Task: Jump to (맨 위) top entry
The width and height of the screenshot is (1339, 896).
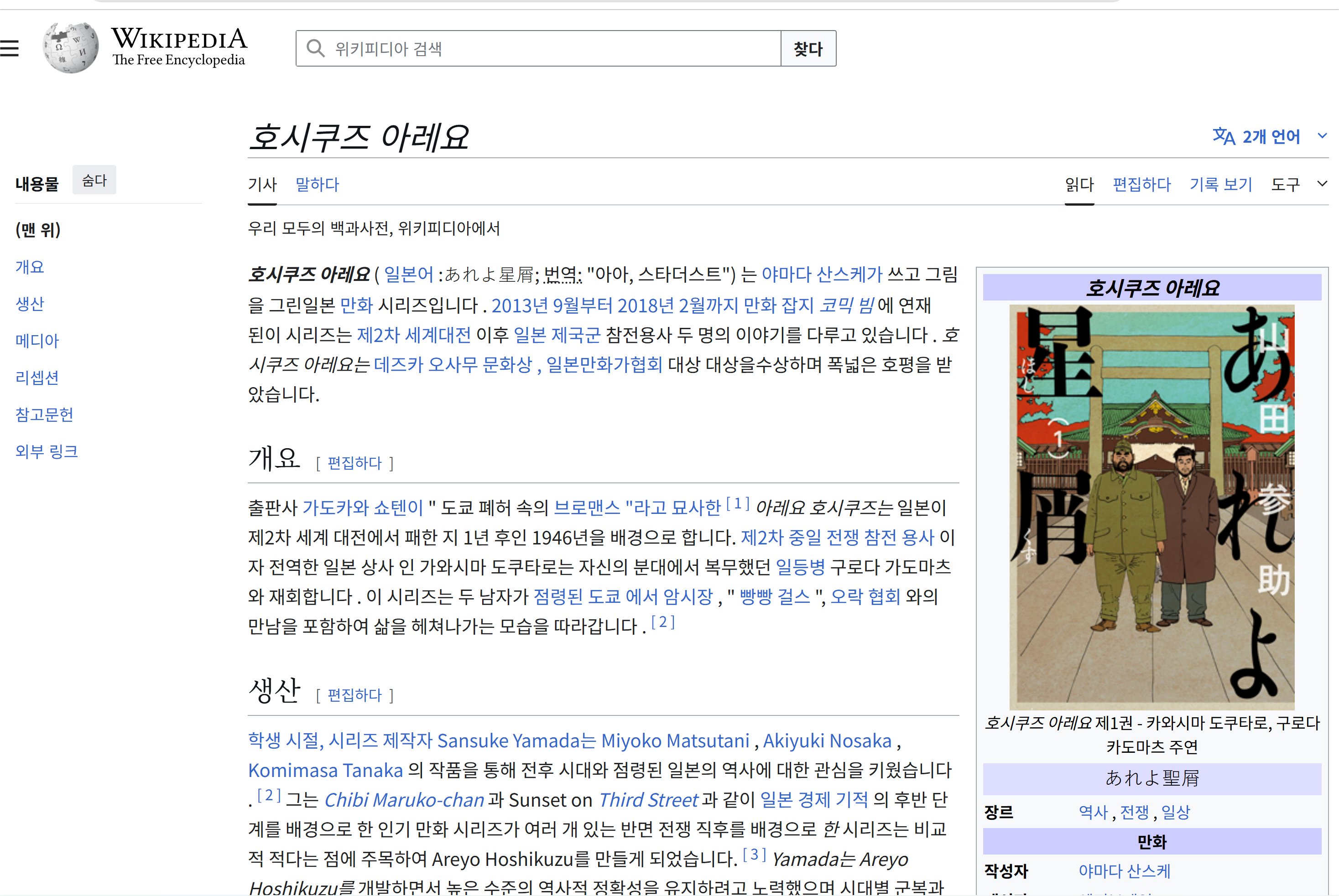Action: pos(38,230)
